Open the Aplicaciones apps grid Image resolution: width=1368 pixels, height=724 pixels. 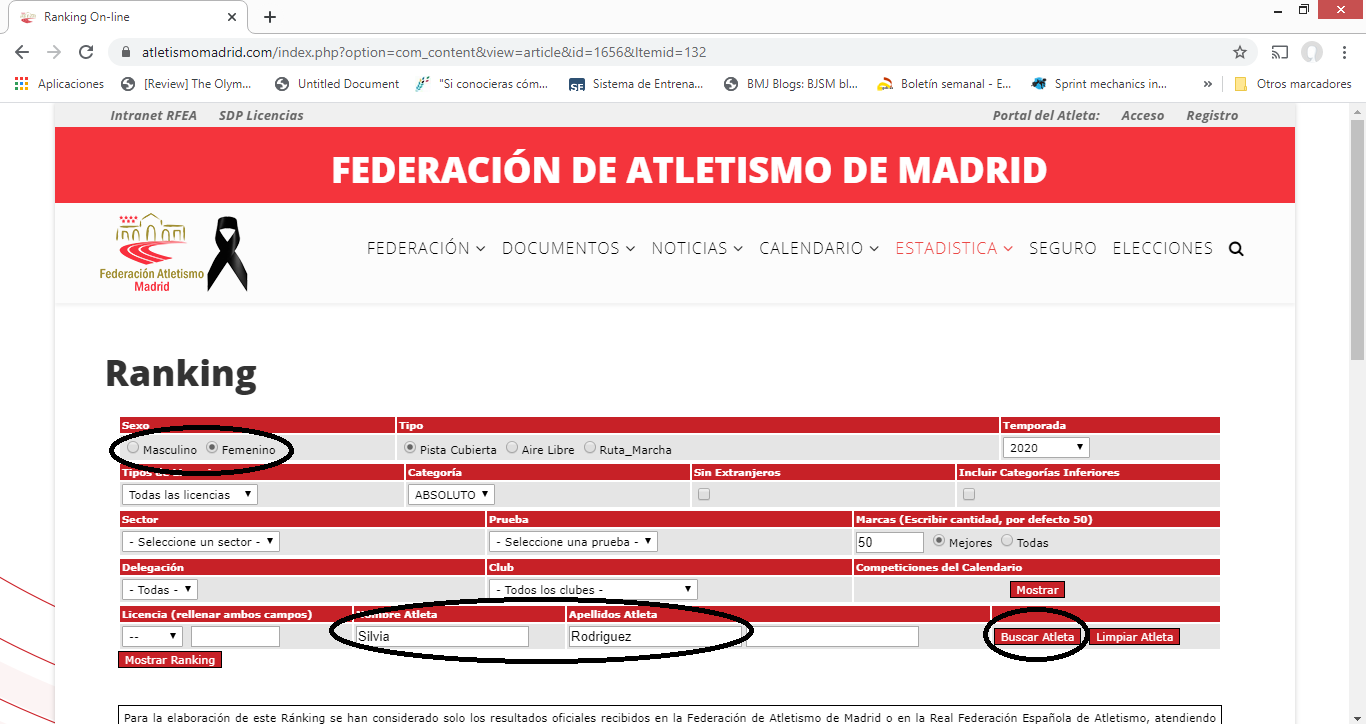click(60, 84)
